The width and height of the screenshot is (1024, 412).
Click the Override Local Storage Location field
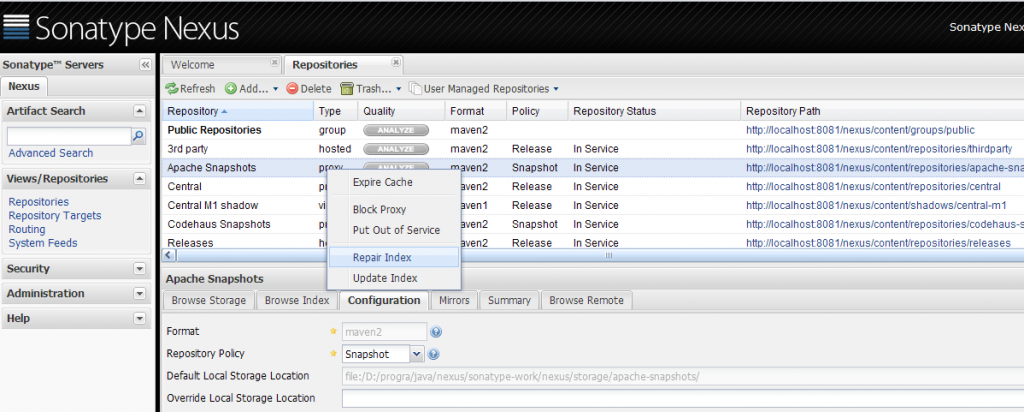(x=682, y=398)
